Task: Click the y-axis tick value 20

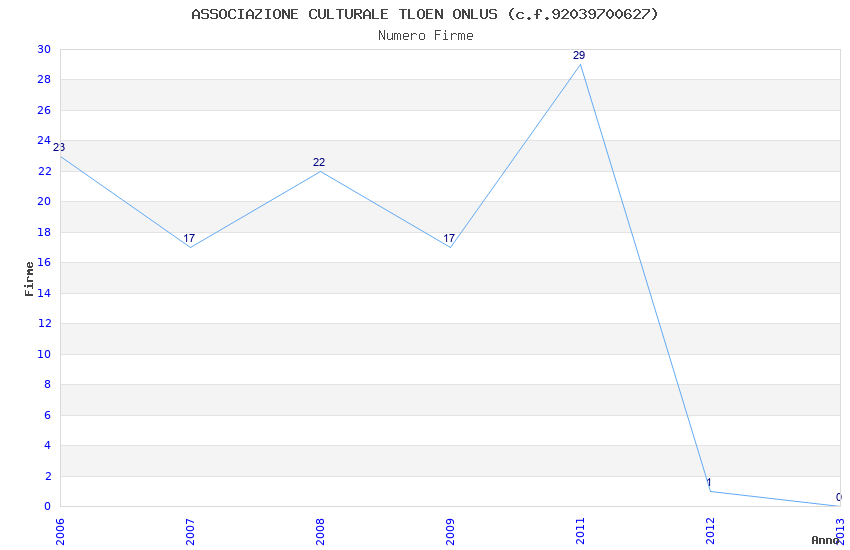Action: click(x=44, y=202)
